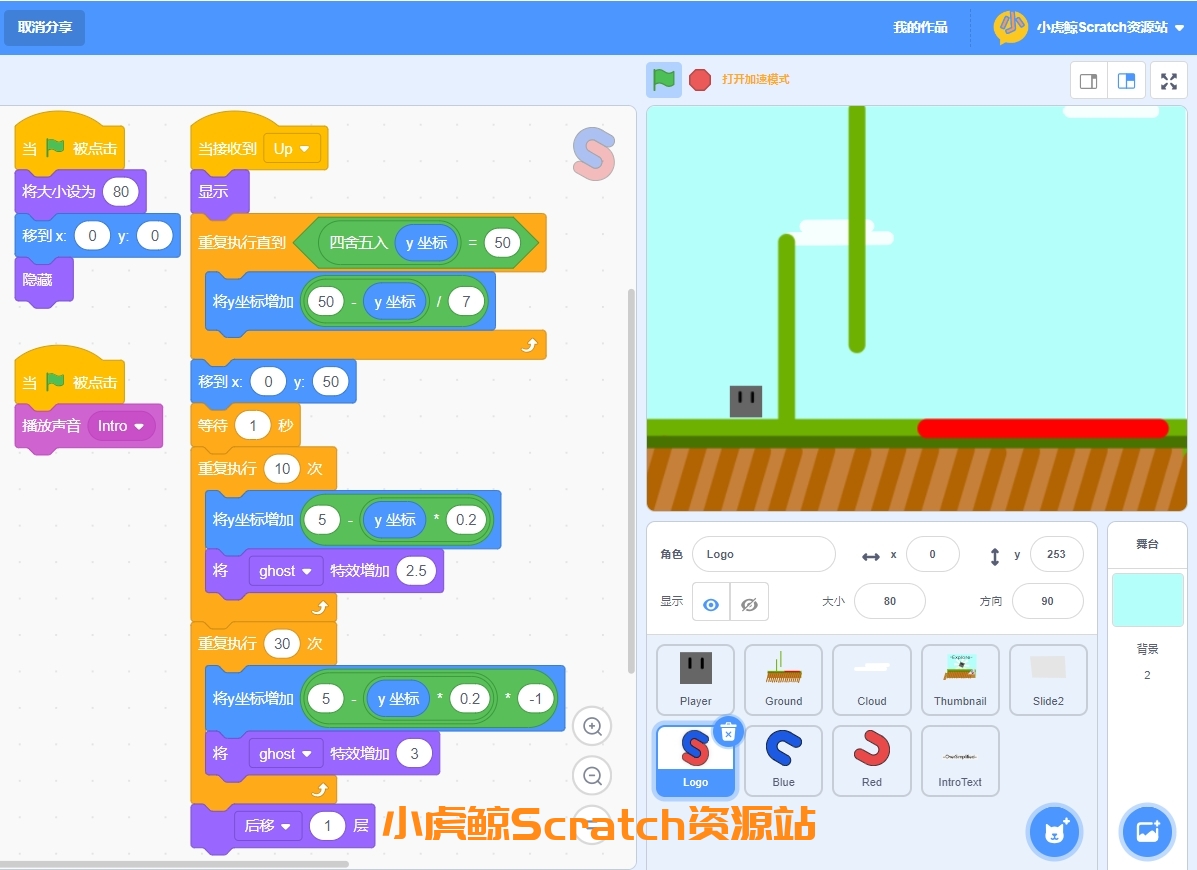
Task: Open the Up message dropdown
Action: coord(292,149)
